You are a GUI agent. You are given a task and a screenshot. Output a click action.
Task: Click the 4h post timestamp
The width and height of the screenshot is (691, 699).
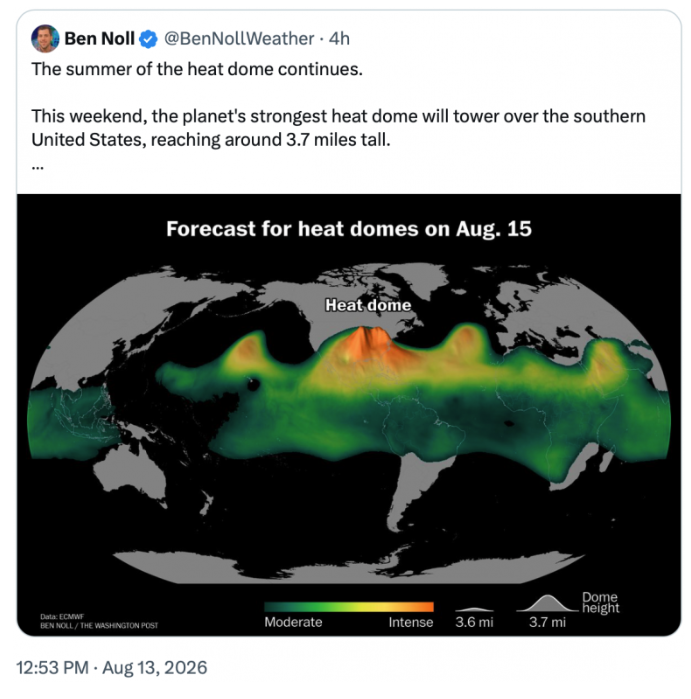click(x=339, y=39)
